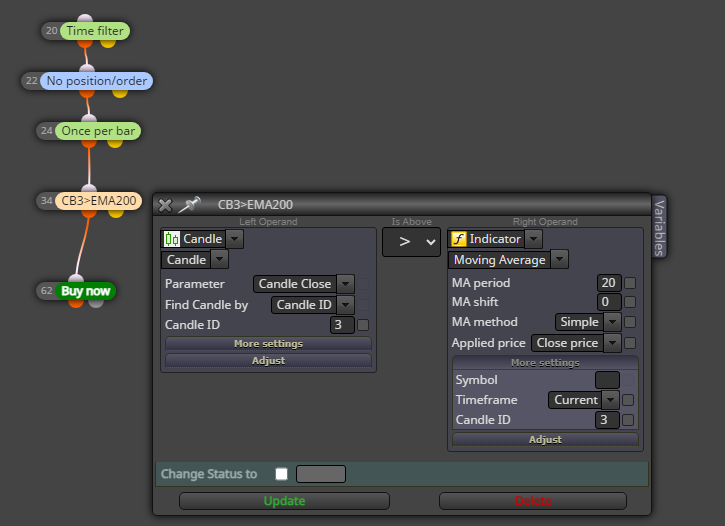
Task: Open the Right Operand Indicator dropdown
Action: (x=534, y=239)
